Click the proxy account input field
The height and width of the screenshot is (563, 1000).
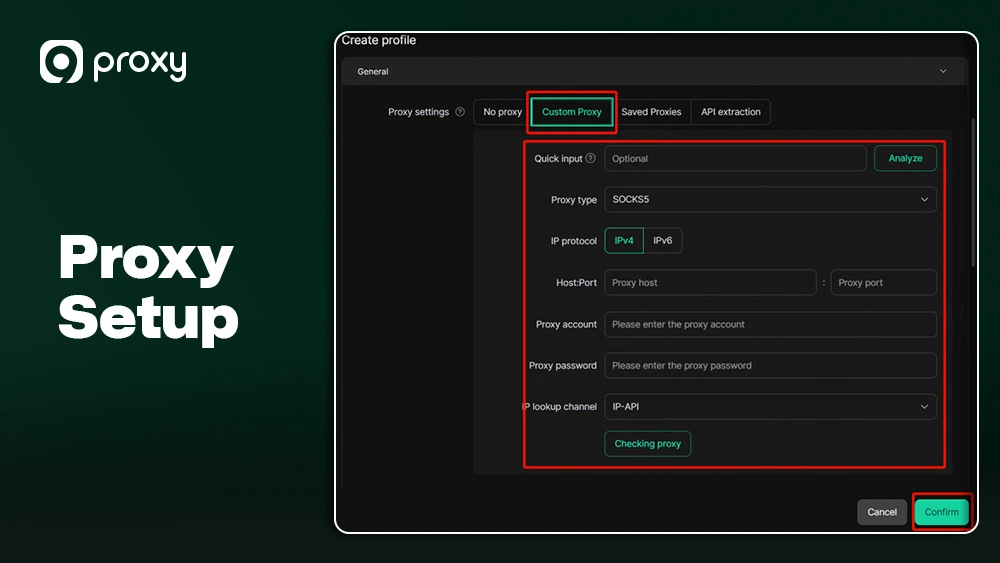pos(770,324)
